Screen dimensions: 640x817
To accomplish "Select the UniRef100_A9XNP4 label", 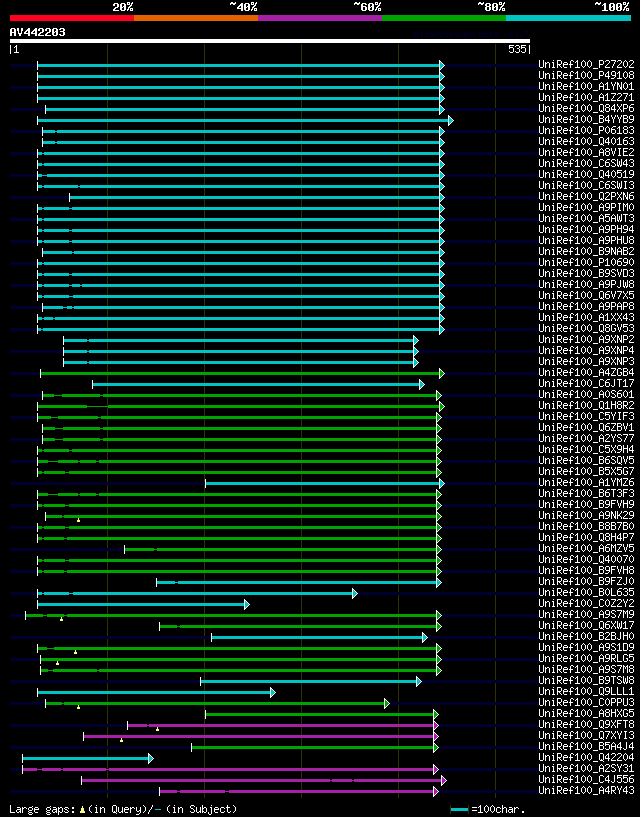I will tap(586, 350).
